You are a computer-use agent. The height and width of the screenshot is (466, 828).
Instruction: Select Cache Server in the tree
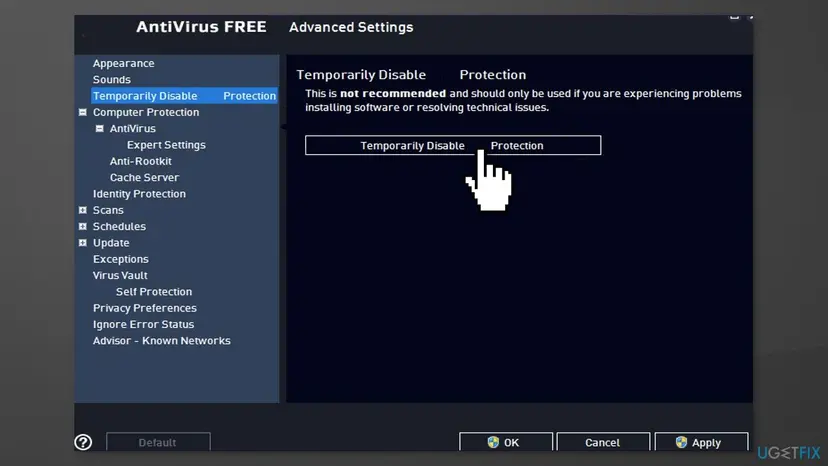click(144, 178)
